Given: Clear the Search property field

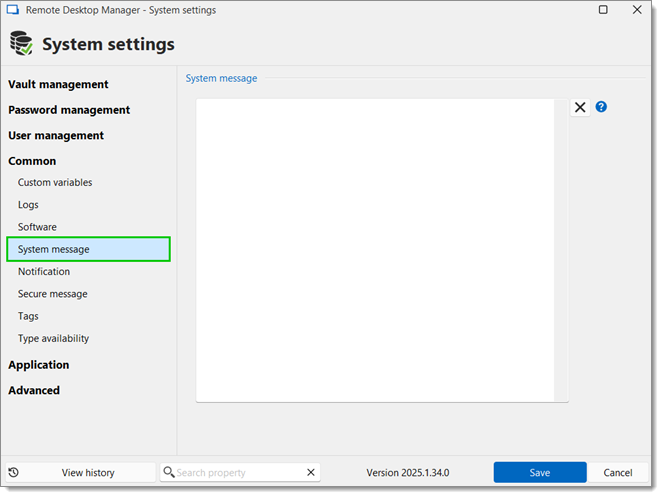Looking at the screenshot, I should (311, 472).
